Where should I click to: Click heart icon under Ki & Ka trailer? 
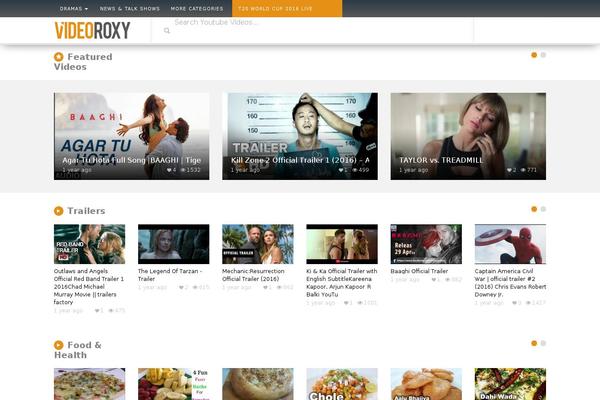346,303
